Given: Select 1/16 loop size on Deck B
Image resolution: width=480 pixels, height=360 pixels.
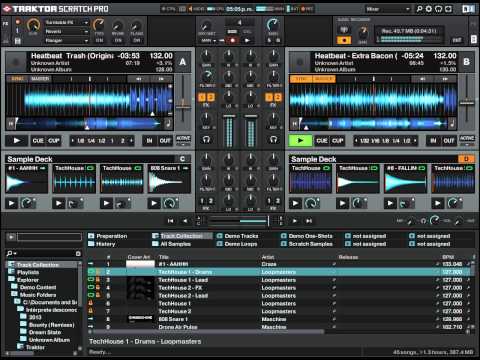Looking at the screenshot, I should 375,141.
